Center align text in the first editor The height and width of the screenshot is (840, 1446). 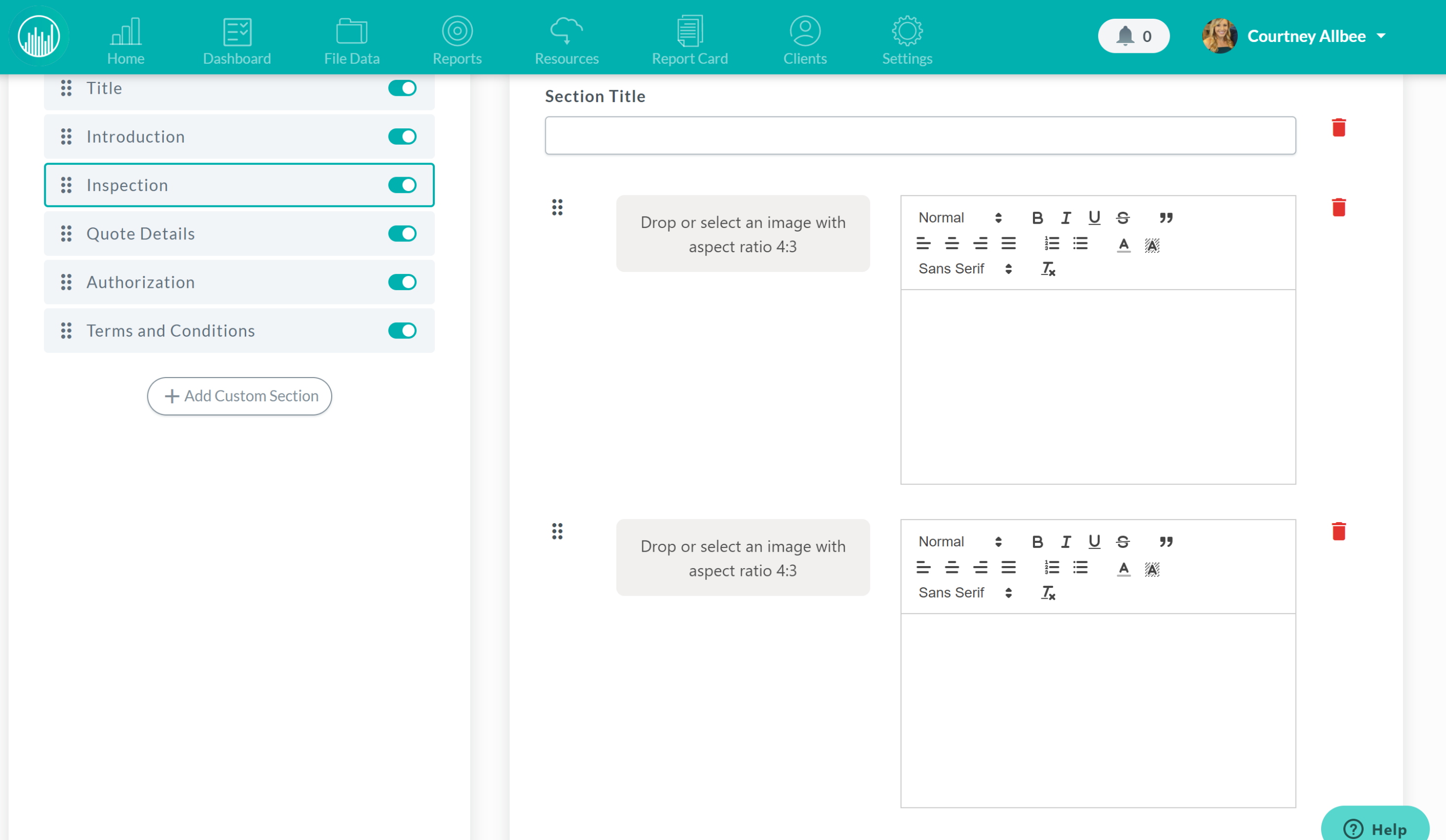point(952,244)
